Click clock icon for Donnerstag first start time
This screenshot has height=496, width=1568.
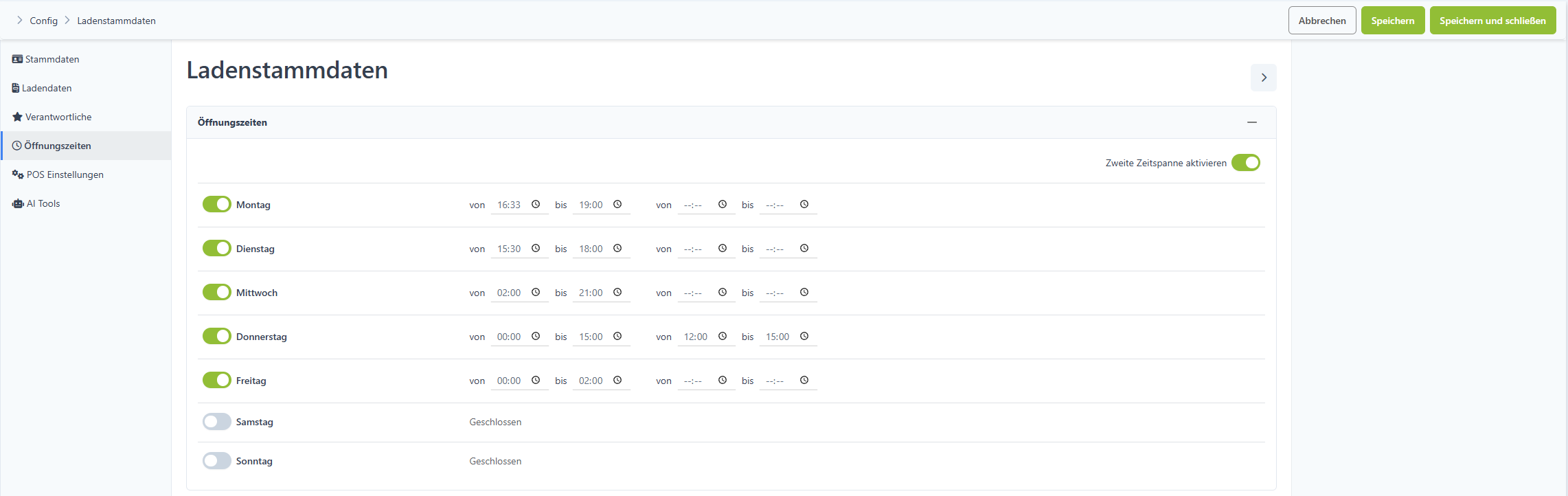536,336
